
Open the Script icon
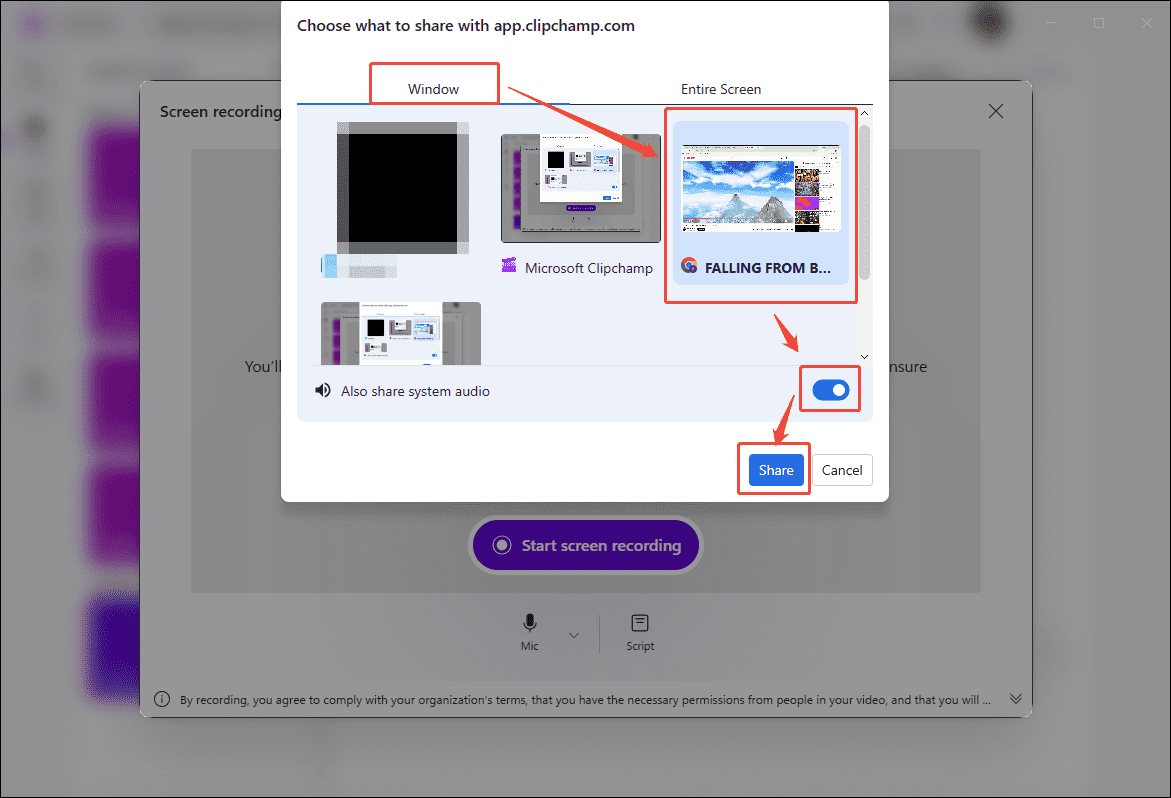point(640,623)
